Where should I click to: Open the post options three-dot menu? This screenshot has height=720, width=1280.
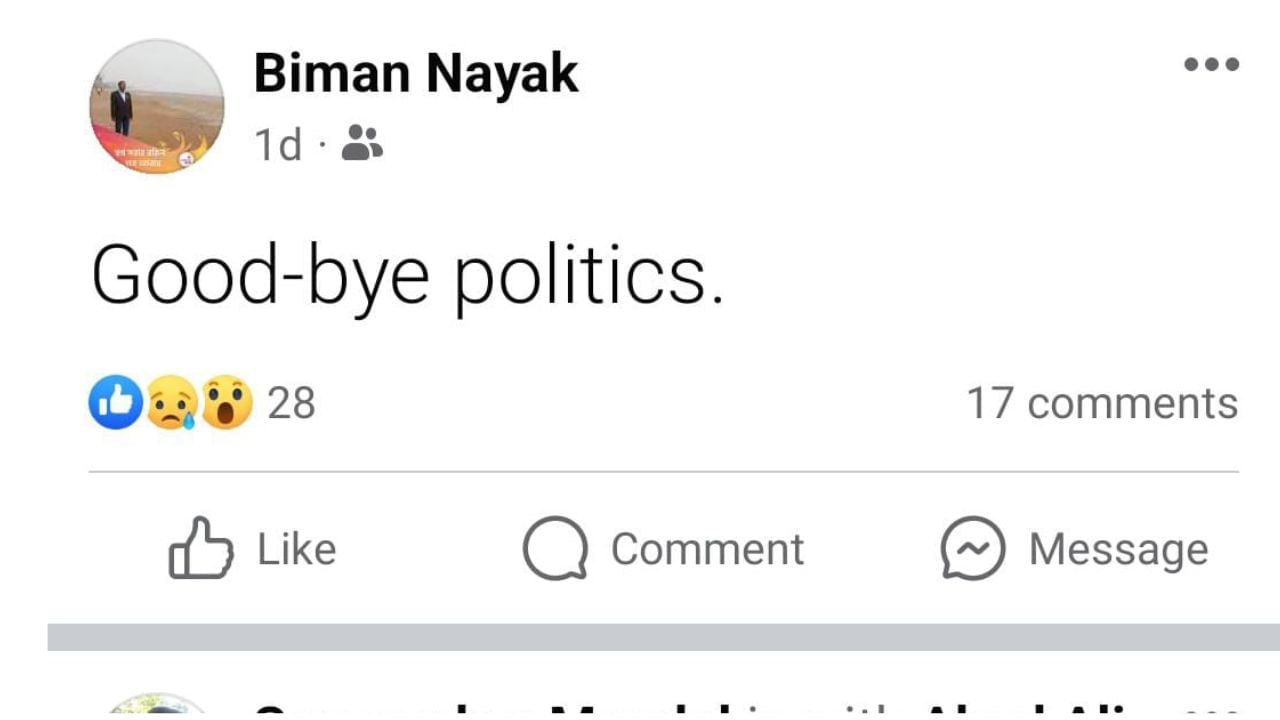pos(1211,63)
